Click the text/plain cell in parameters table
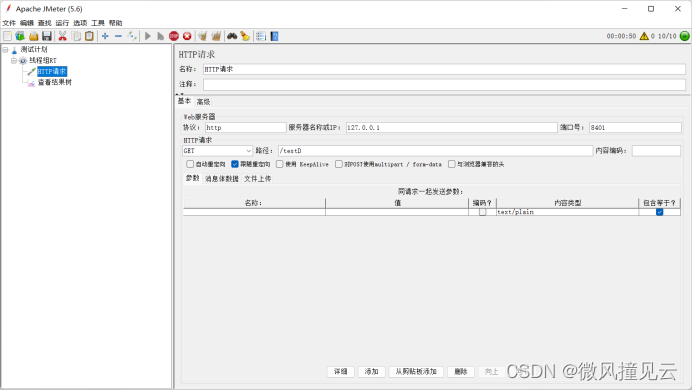Image resolution: width=692 pixels, height=390 pixels. (x=567, y=212)
